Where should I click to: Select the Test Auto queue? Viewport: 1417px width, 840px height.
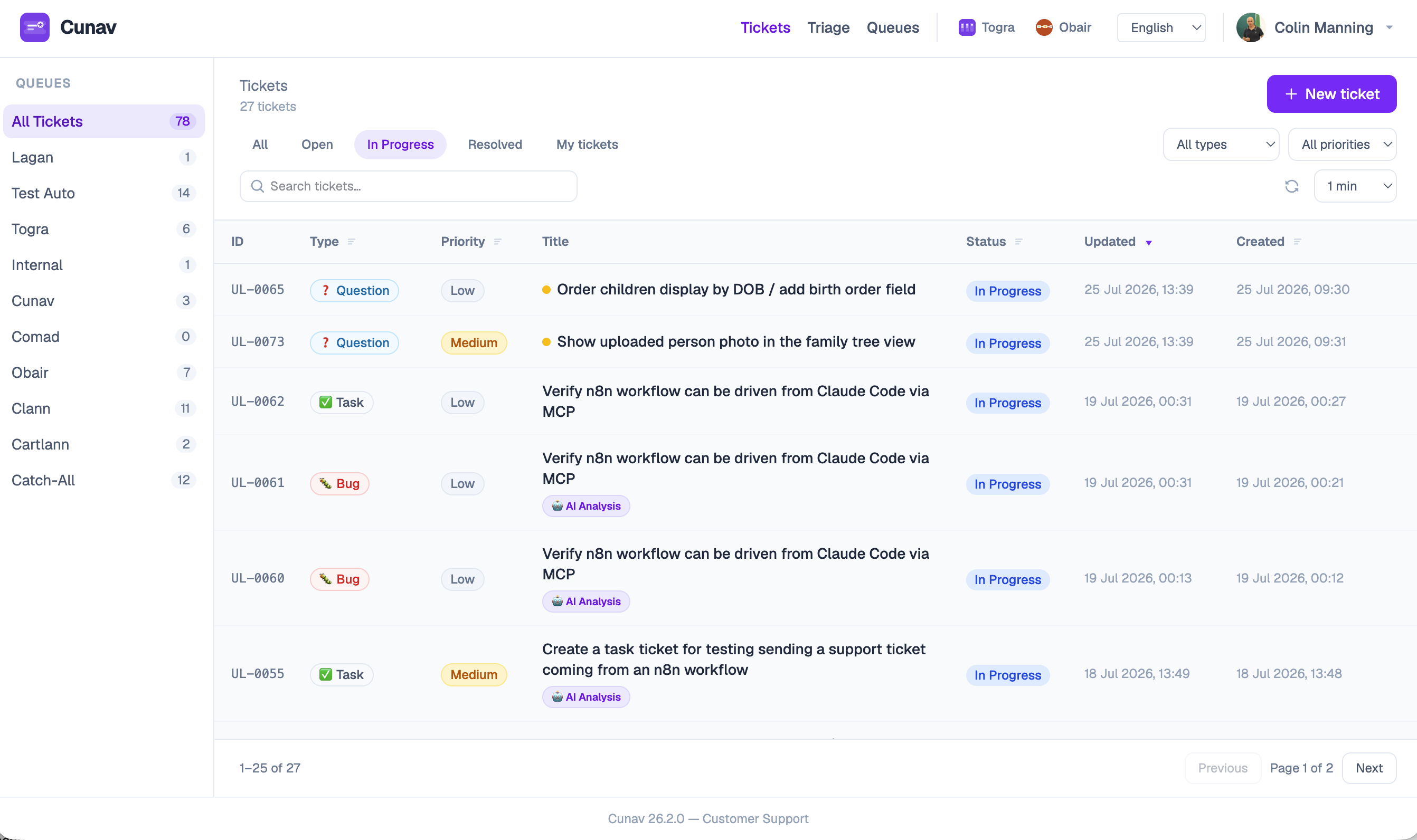tap(103, 193)
